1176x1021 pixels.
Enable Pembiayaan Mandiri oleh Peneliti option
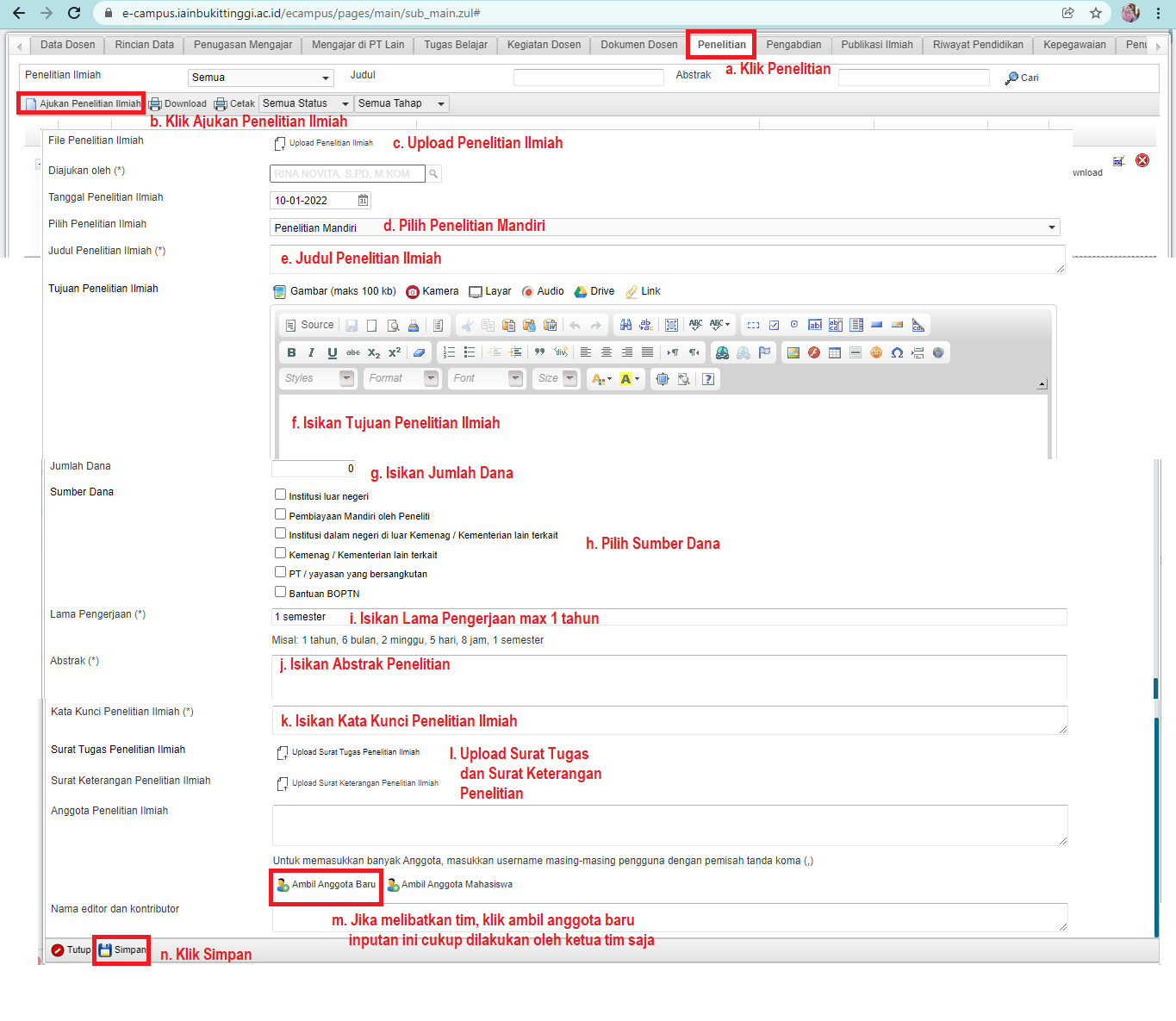[280, 514]
